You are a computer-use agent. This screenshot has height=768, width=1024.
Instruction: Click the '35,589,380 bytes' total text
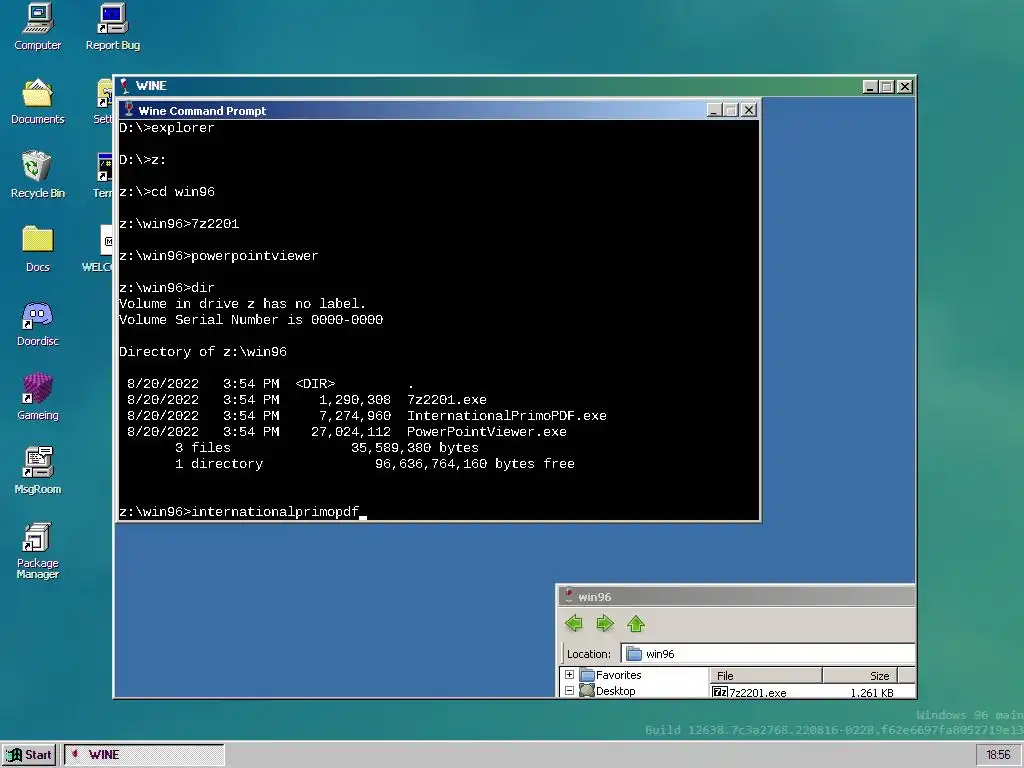click(x=415, y=447)
